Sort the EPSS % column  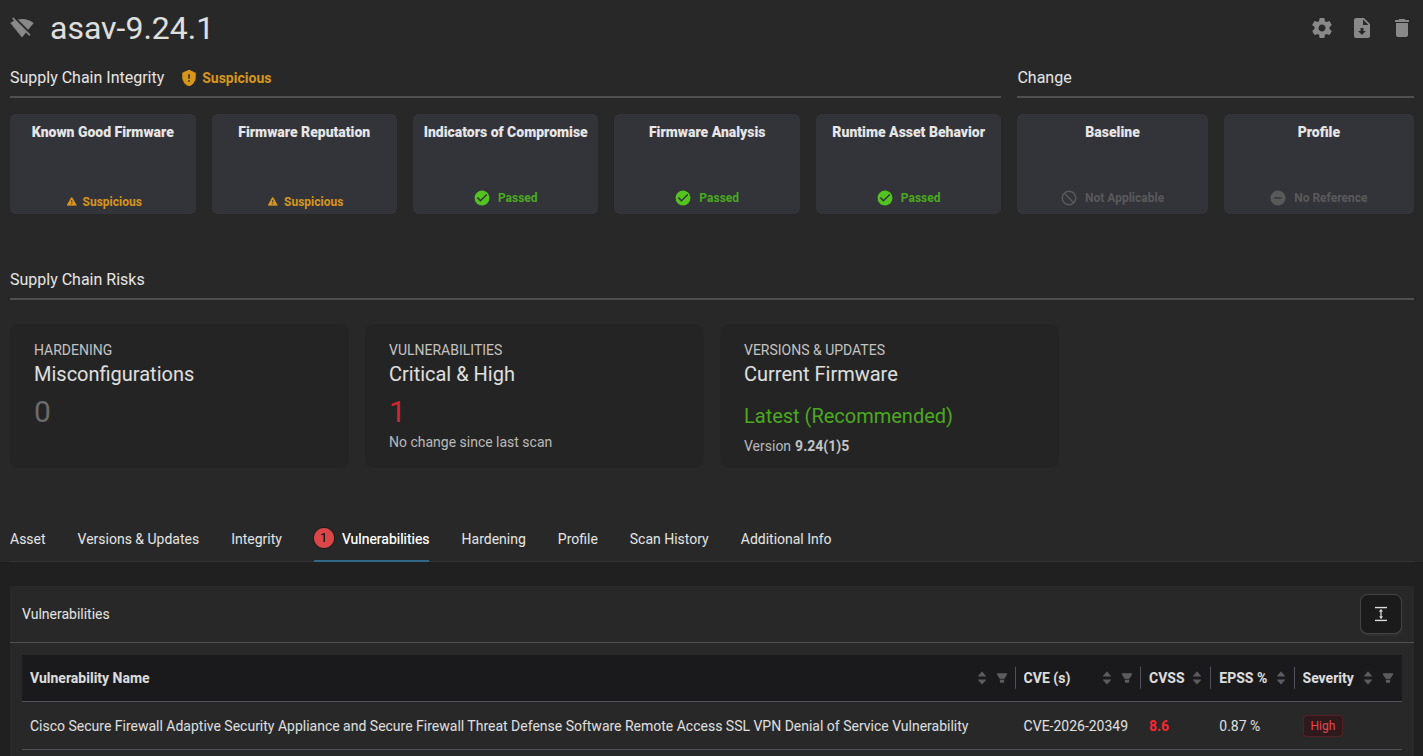coord(1281,678)
